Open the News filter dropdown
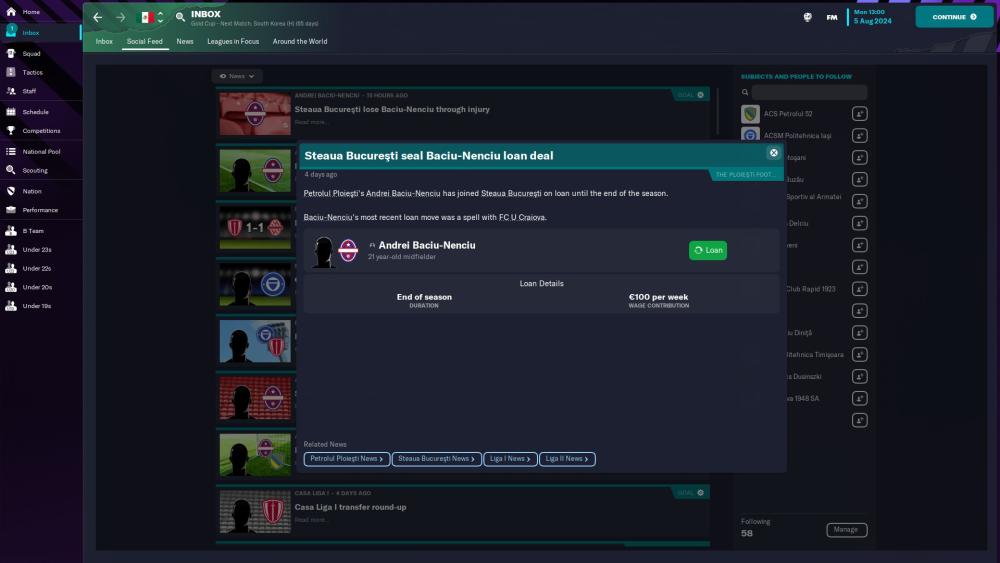 click(237, 76)
